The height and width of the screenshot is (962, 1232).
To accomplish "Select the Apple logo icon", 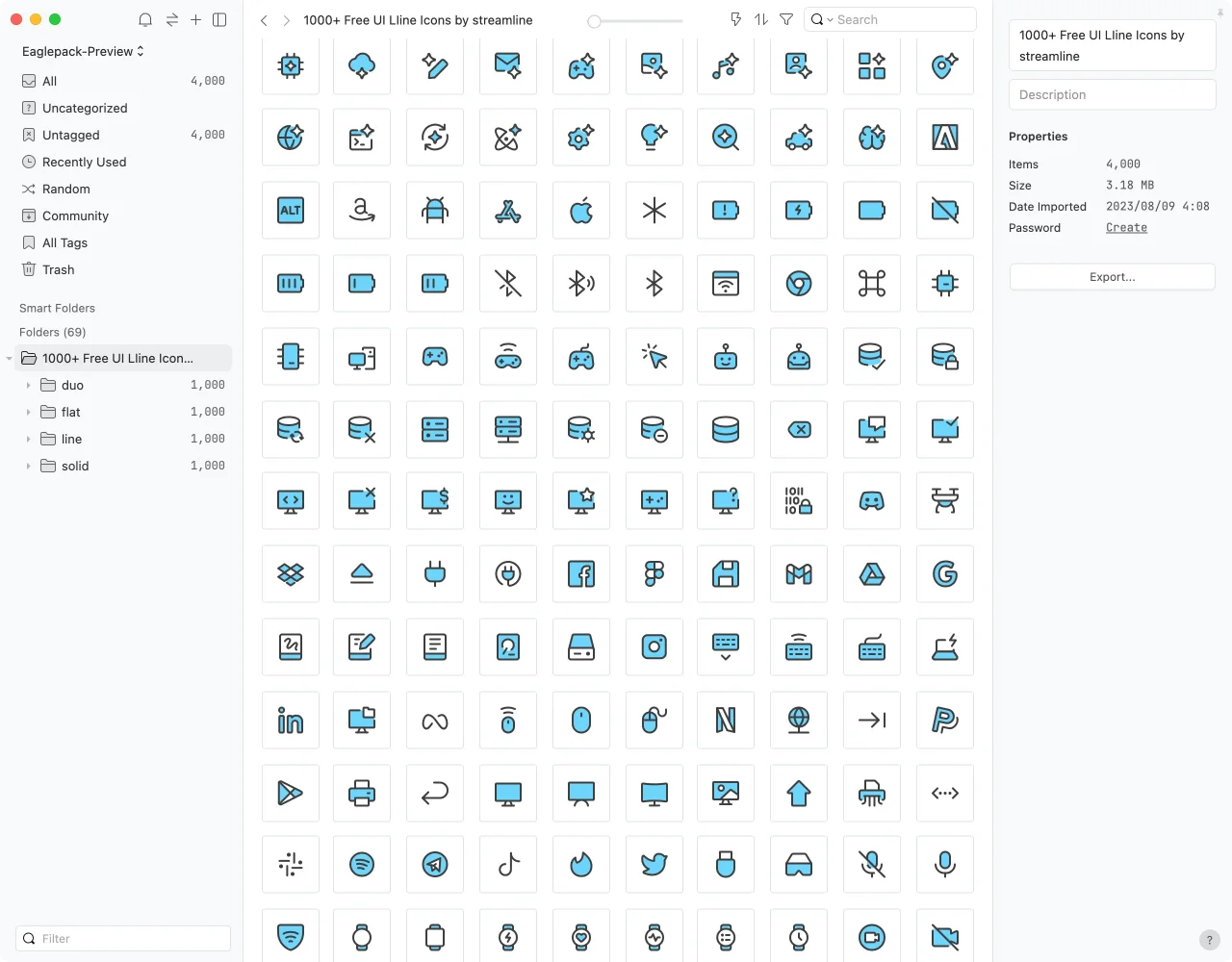I will 581,211.
